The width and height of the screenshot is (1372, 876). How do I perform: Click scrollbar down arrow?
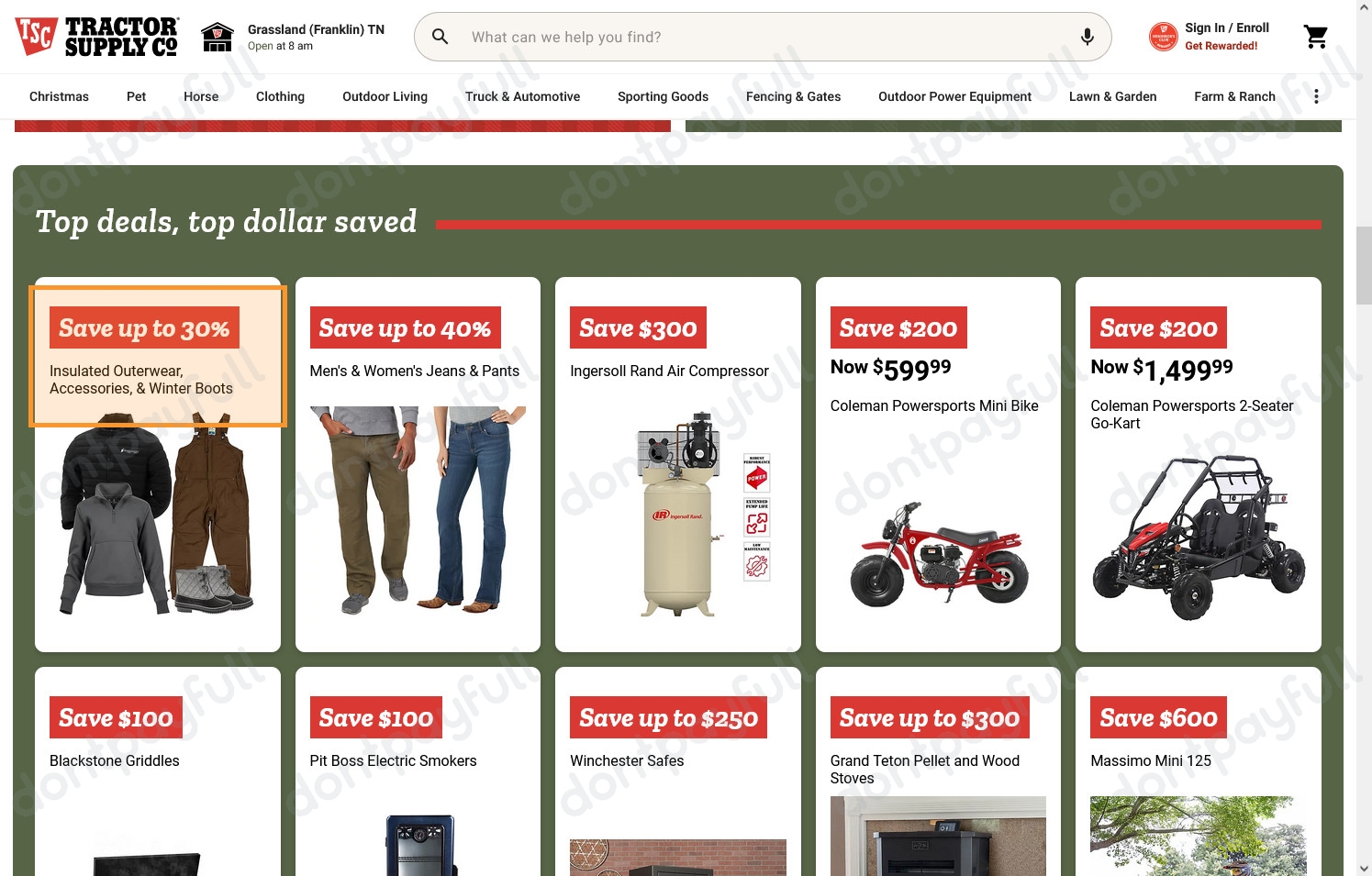pyautogui.click(x=1364, y=868)
